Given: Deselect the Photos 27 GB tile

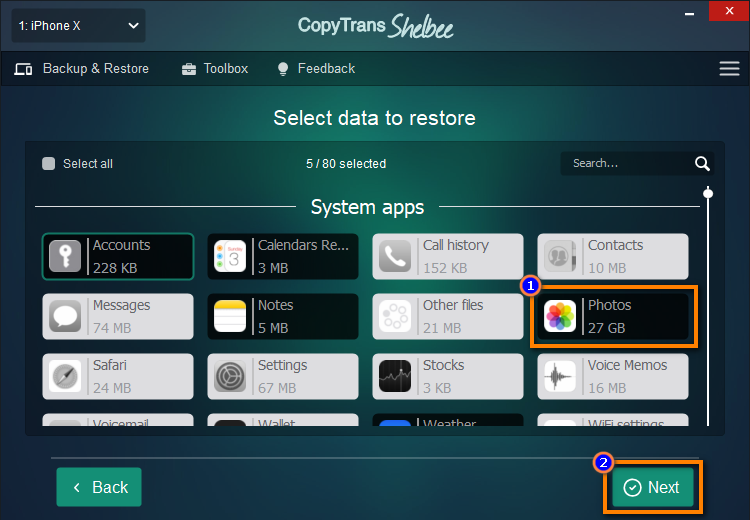Looking at the screenshot, I should coord(613,317).
